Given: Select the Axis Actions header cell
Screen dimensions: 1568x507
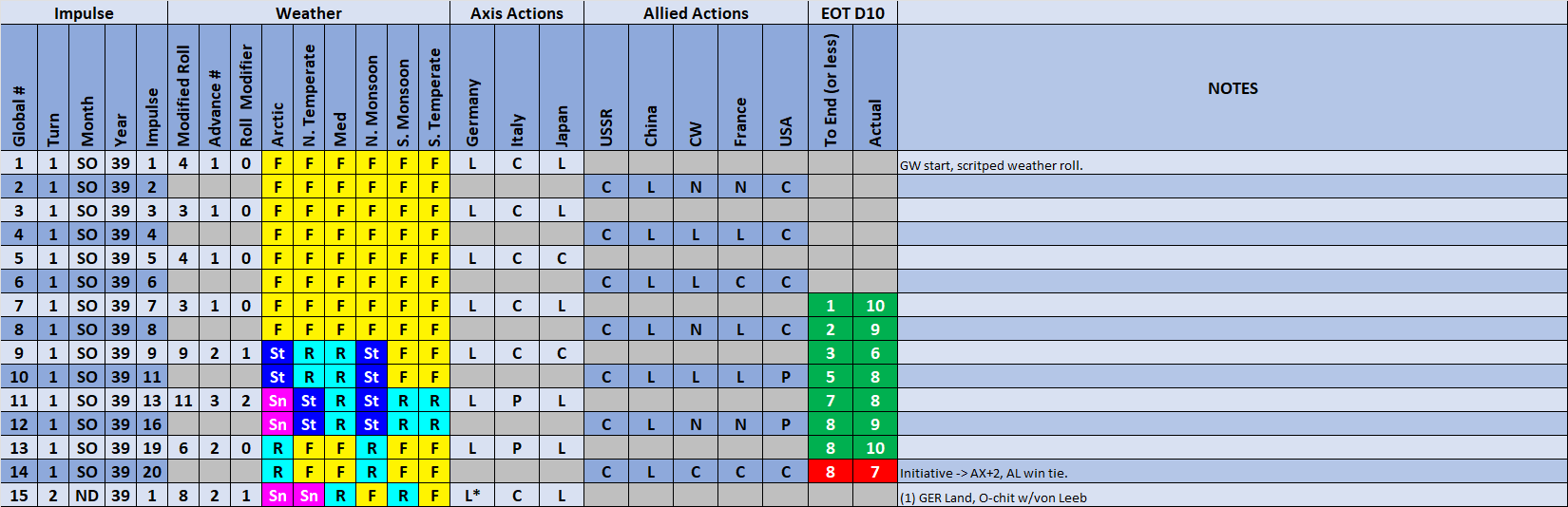Looking at the screenshot, I should pos(516,13).
